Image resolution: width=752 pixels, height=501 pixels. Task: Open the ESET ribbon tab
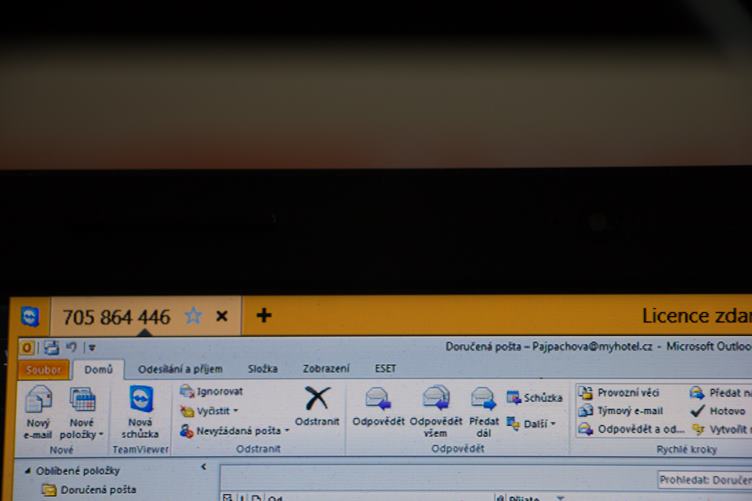click(x=386, y=368)
